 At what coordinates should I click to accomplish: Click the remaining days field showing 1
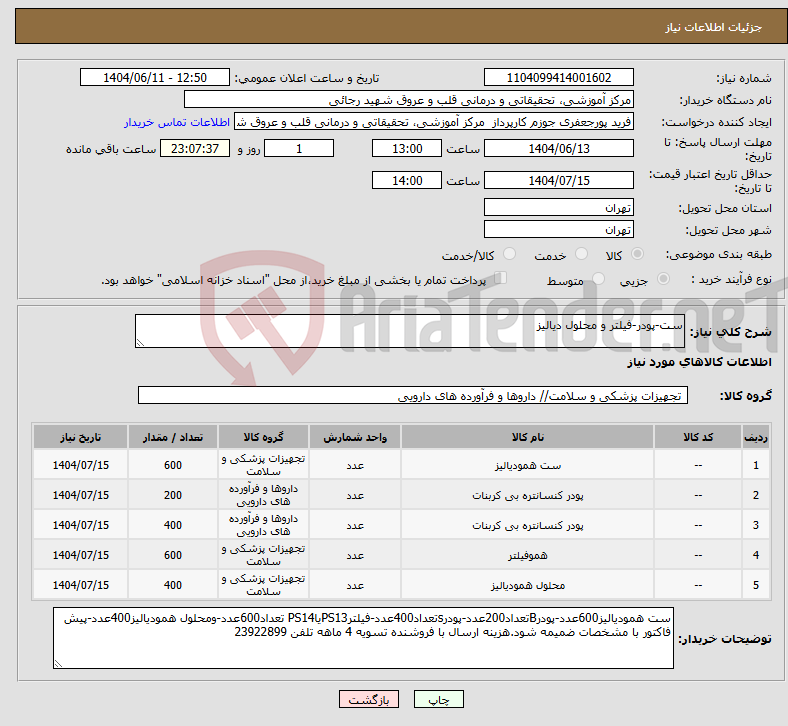[x=299, y=149]
